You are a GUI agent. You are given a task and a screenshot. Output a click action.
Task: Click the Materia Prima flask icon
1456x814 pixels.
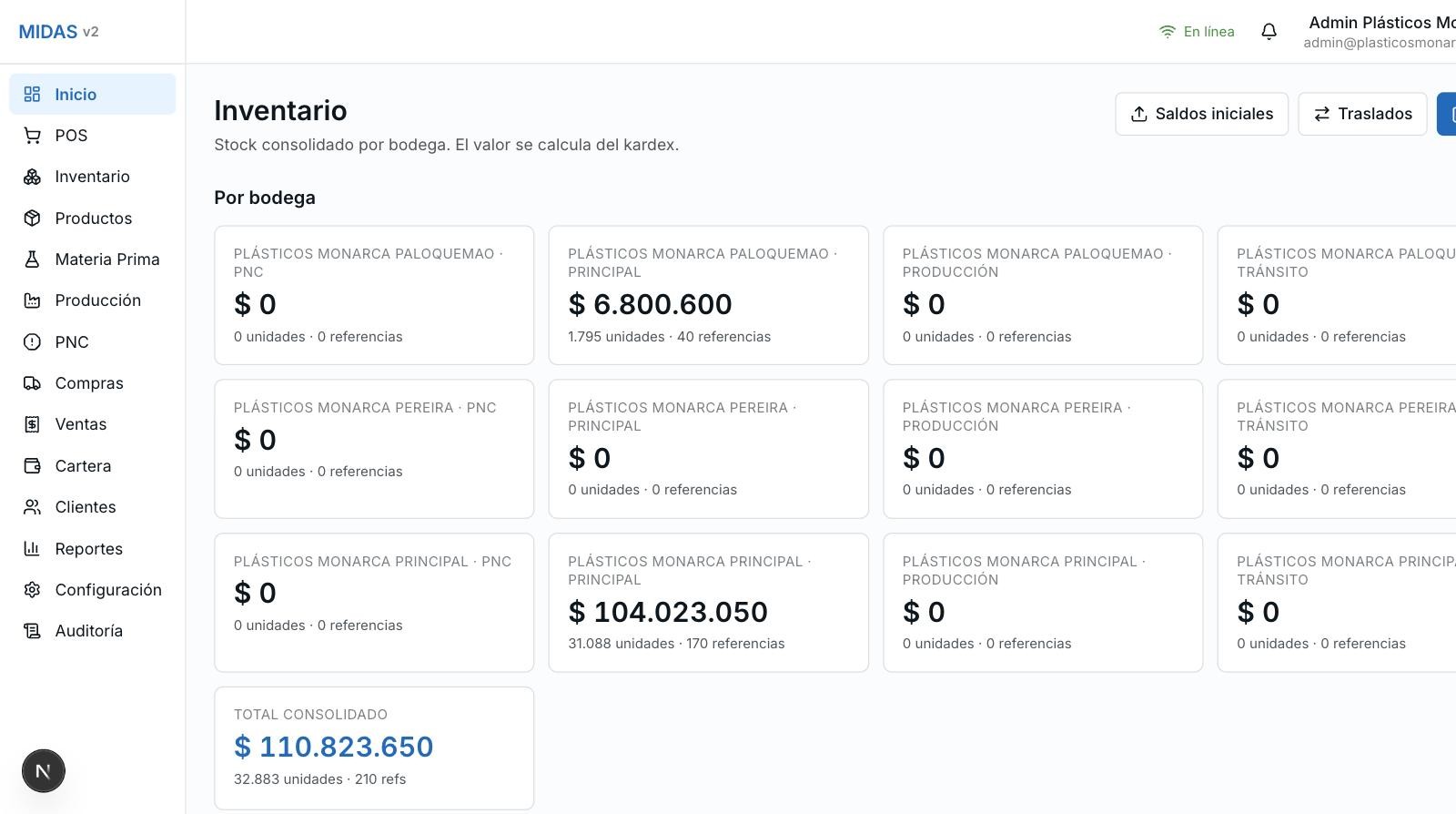point(32,259)
